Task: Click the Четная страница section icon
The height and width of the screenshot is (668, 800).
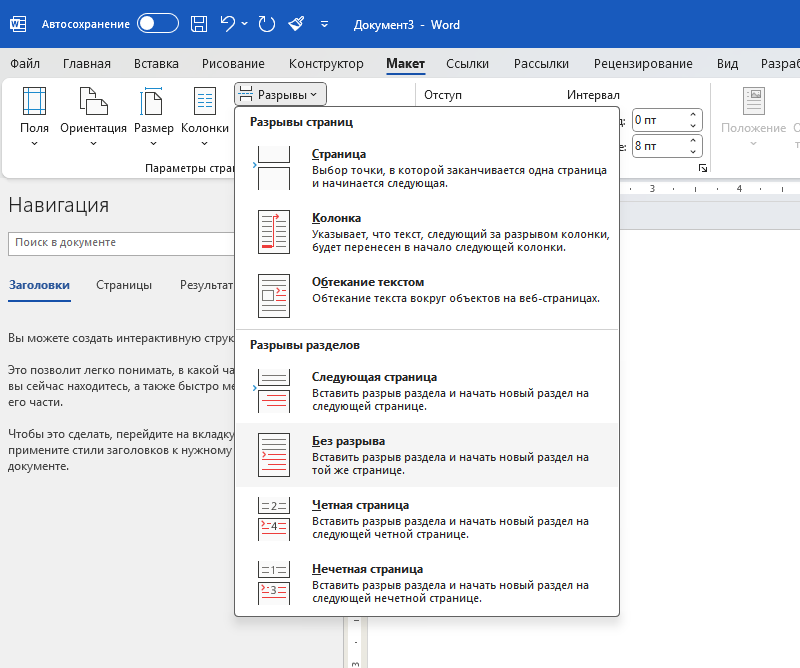Action: tap(274, 519)
